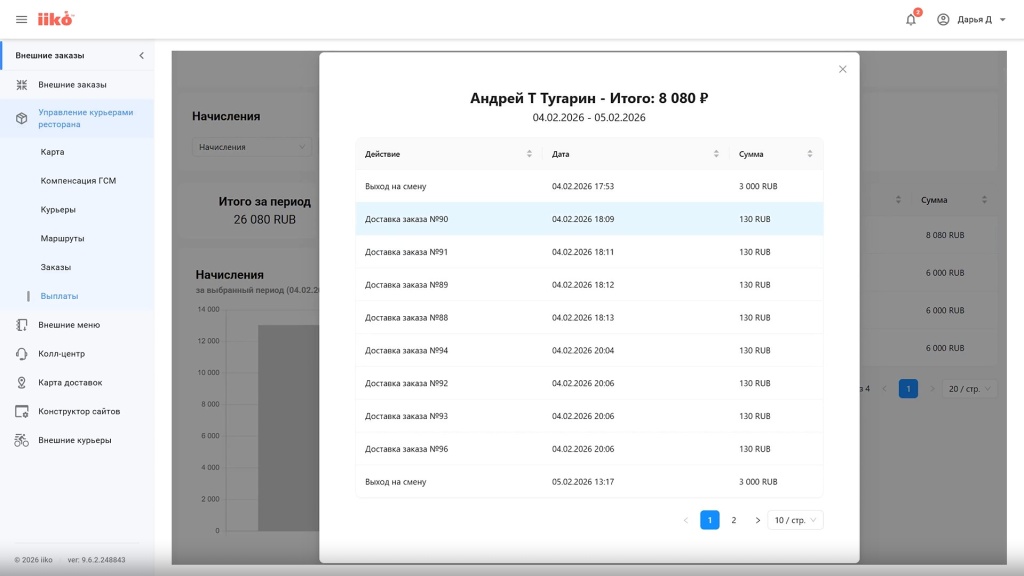Open Конструктор сайтов menu entry

point(79,411)
